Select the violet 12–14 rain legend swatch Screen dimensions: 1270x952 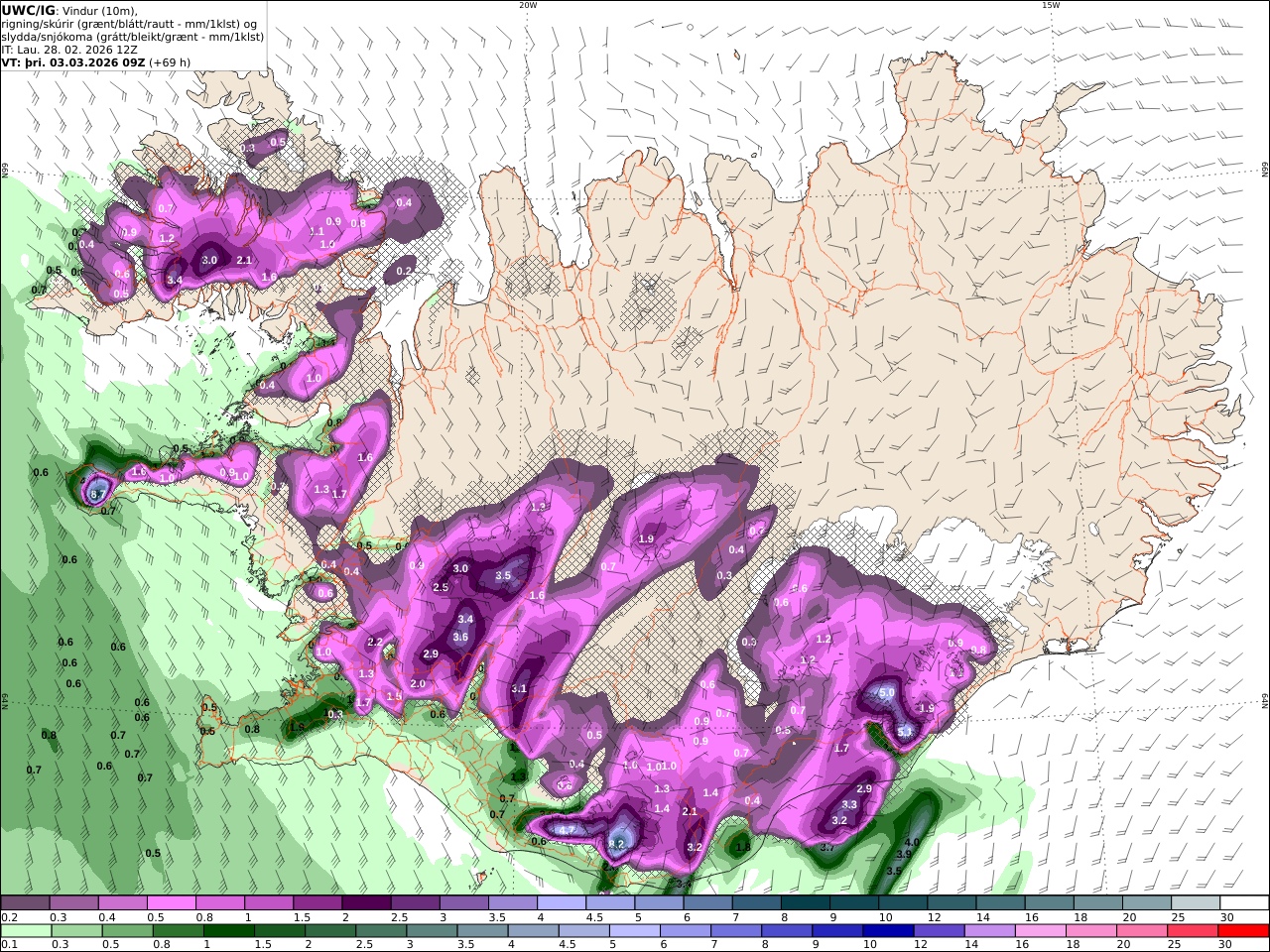pyautogui.click(x=939, y=930)
